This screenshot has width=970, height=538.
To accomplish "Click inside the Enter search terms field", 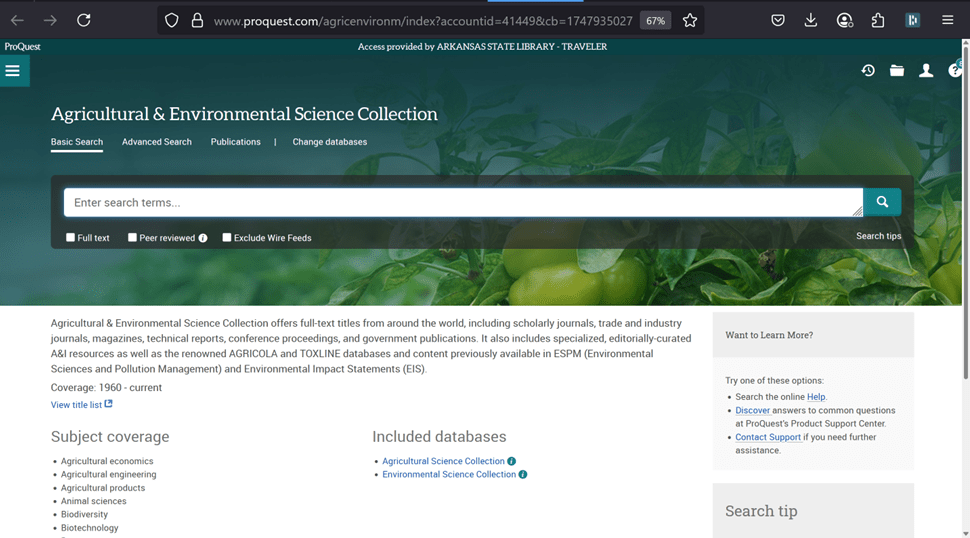I will [x=460, y=202].
